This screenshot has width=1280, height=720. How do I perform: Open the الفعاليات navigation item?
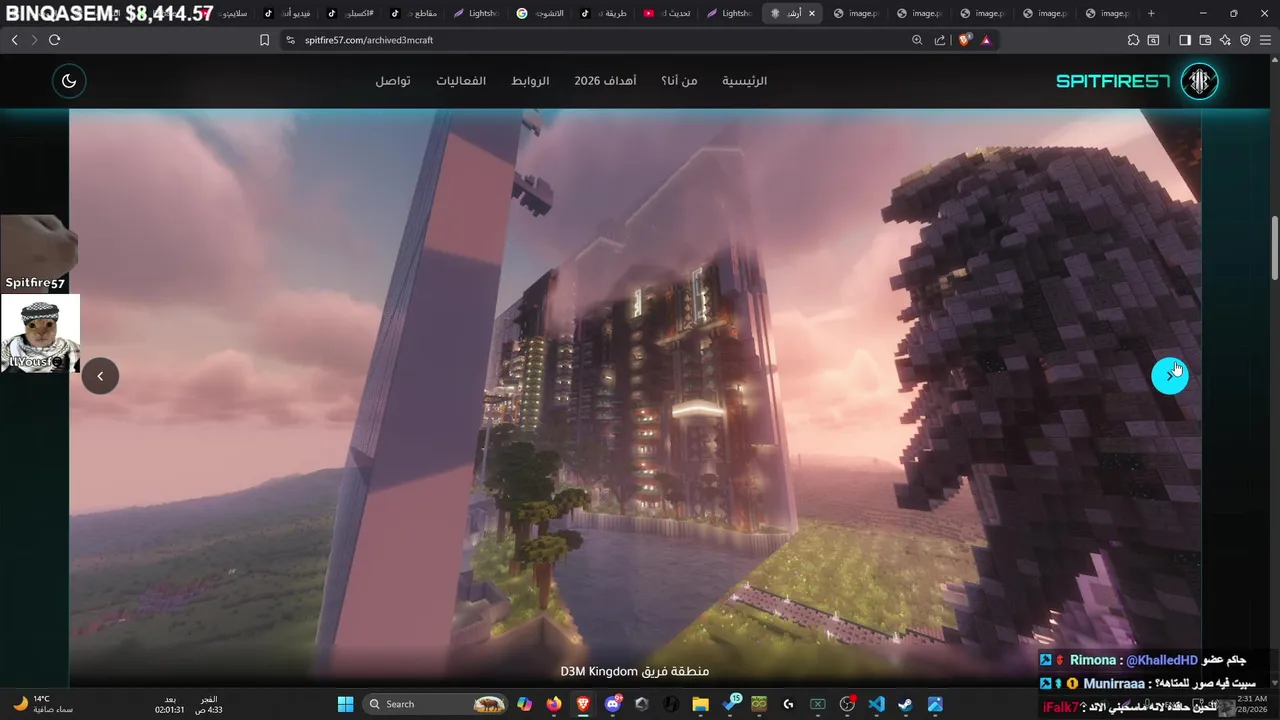click(461, 81)
